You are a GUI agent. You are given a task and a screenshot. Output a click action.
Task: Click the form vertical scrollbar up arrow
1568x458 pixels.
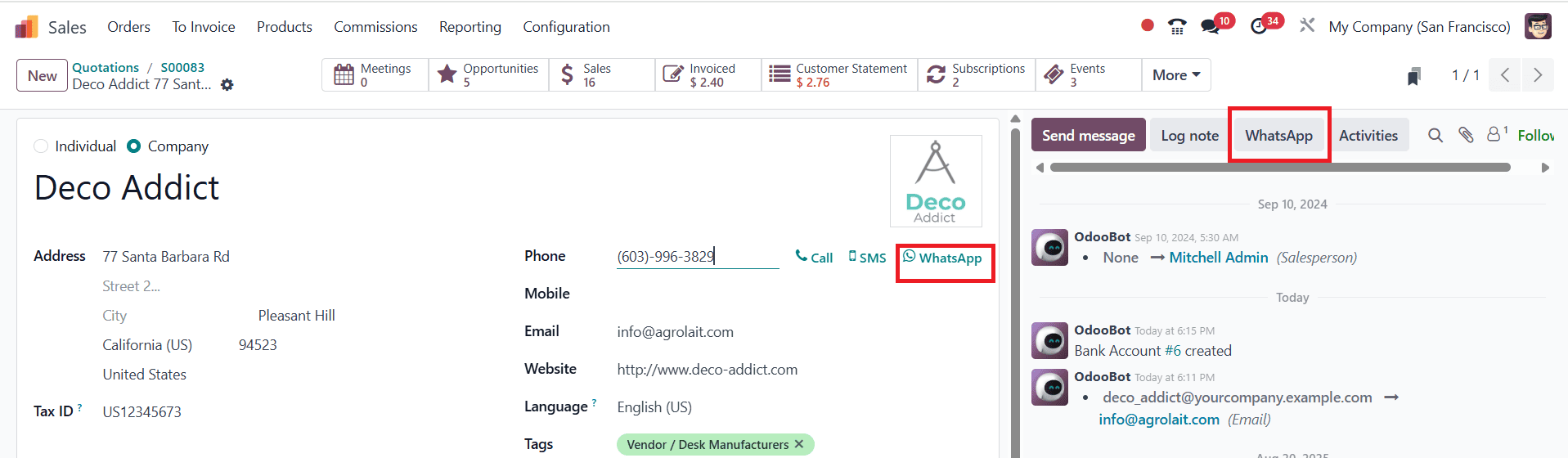1015,119
